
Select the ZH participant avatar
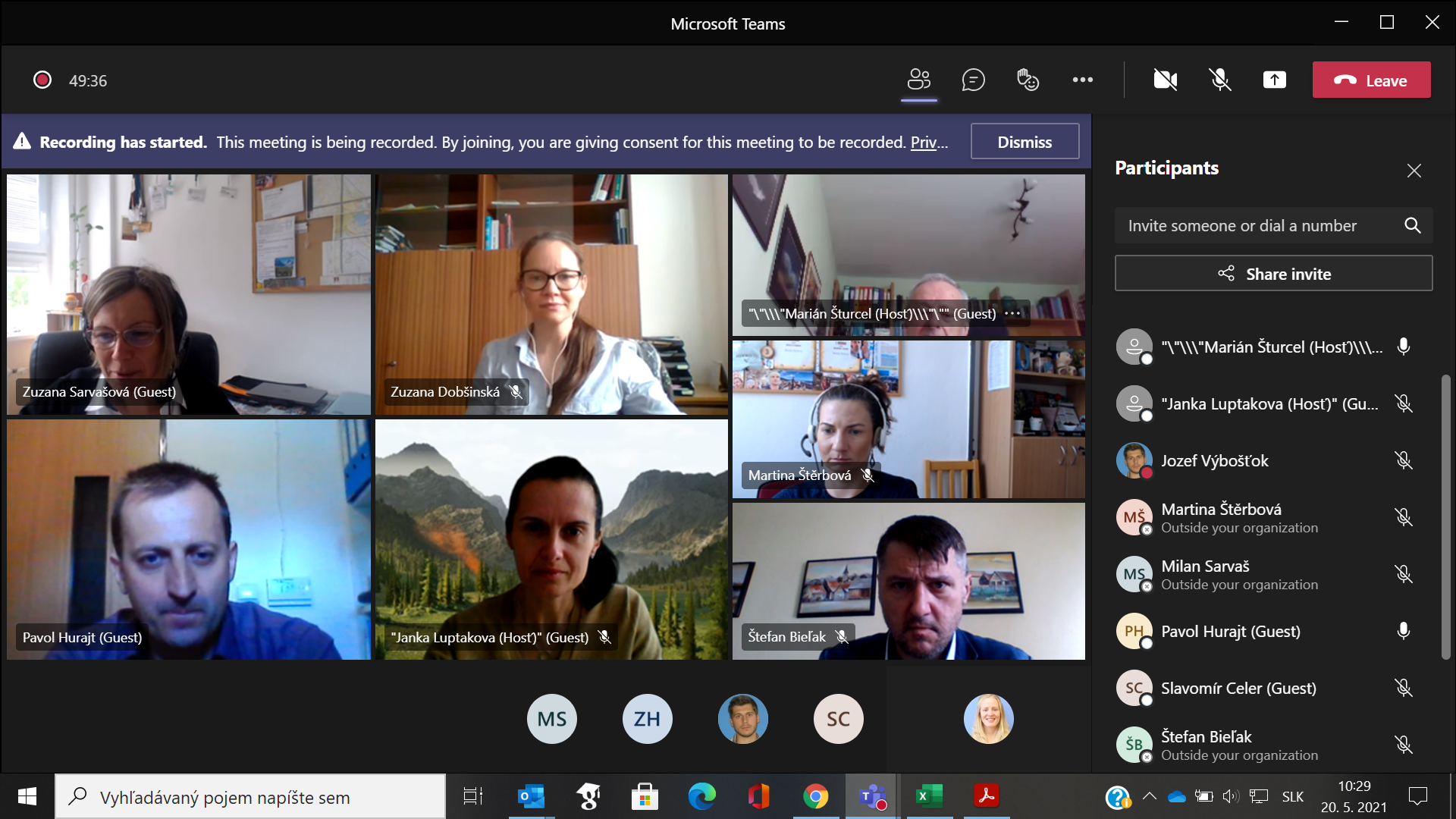point(647,719)
